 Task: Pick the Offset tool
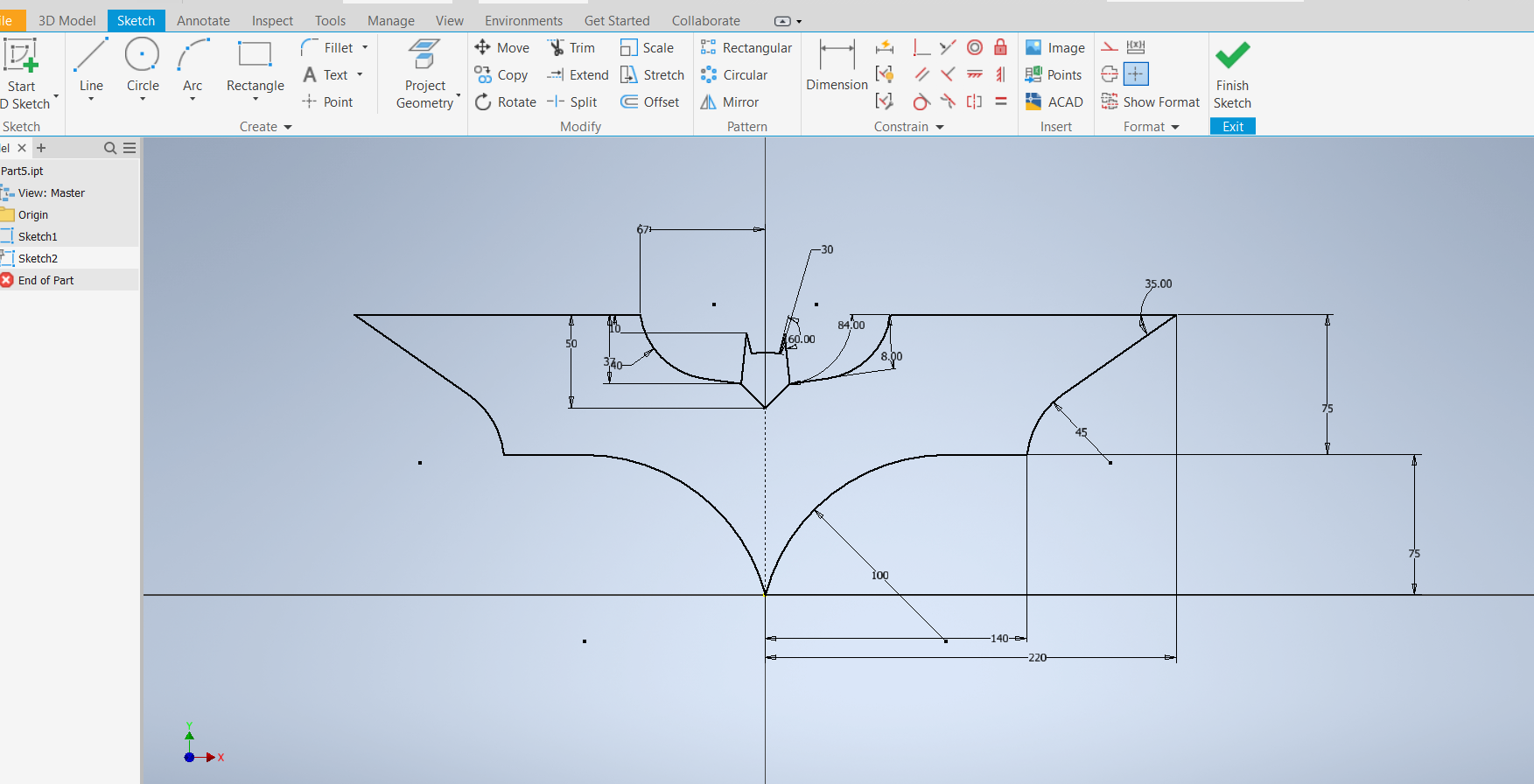point(650,102)
